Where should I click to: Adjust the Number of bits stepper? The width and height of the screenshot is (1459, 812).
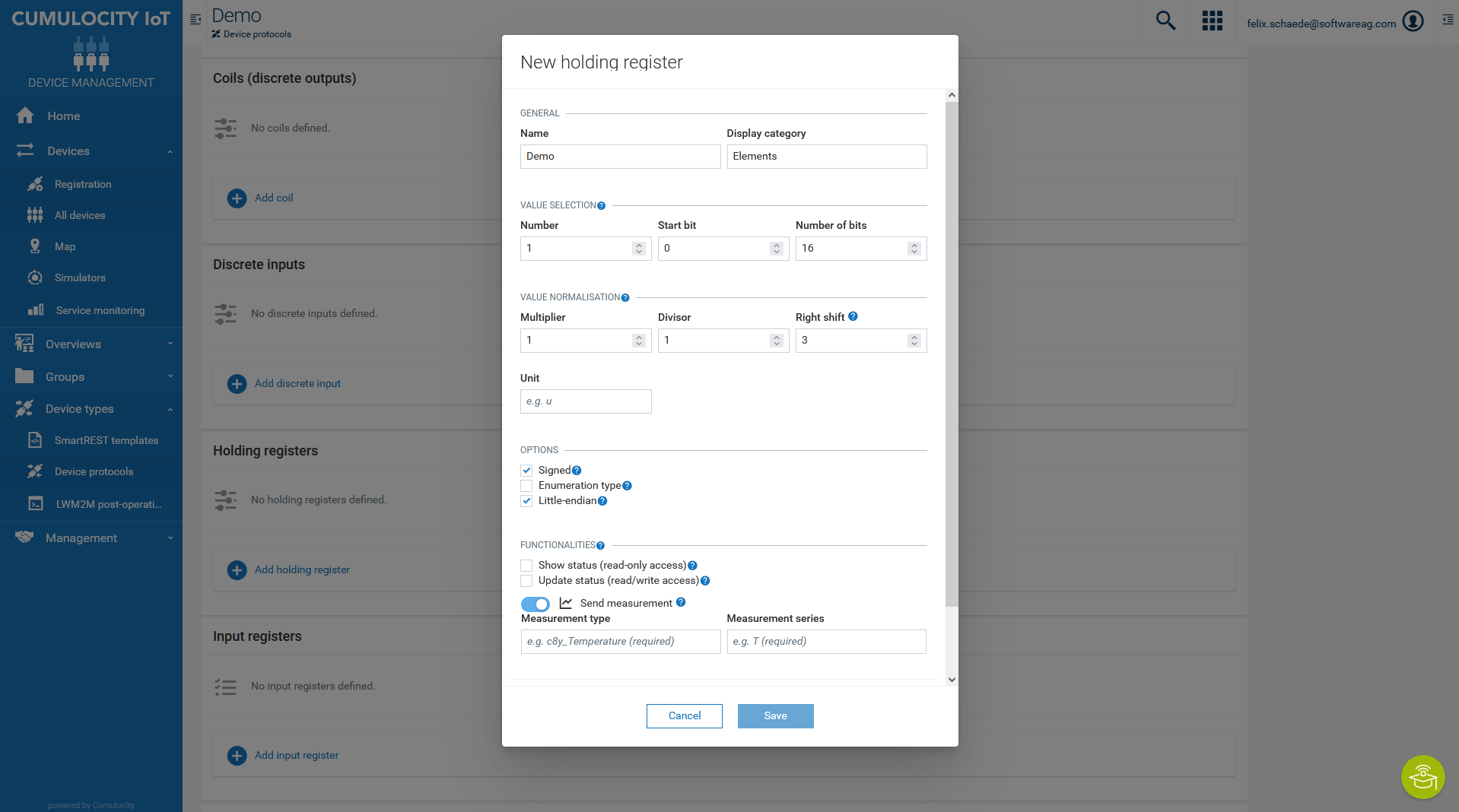click(x=914, y=249)
